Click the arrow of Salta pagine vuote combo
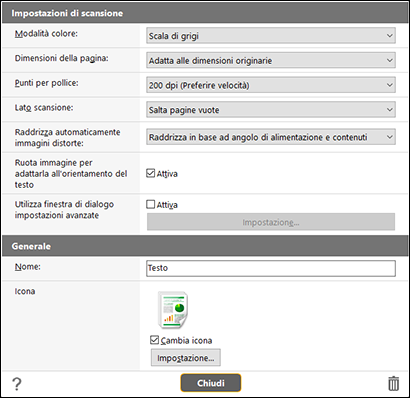 point(389,110)
